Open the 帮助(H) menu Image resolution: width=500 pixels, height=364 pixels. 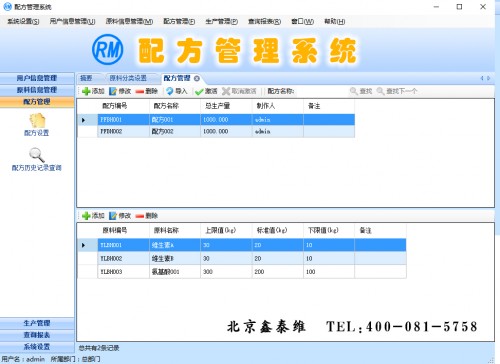click(335, 22)
